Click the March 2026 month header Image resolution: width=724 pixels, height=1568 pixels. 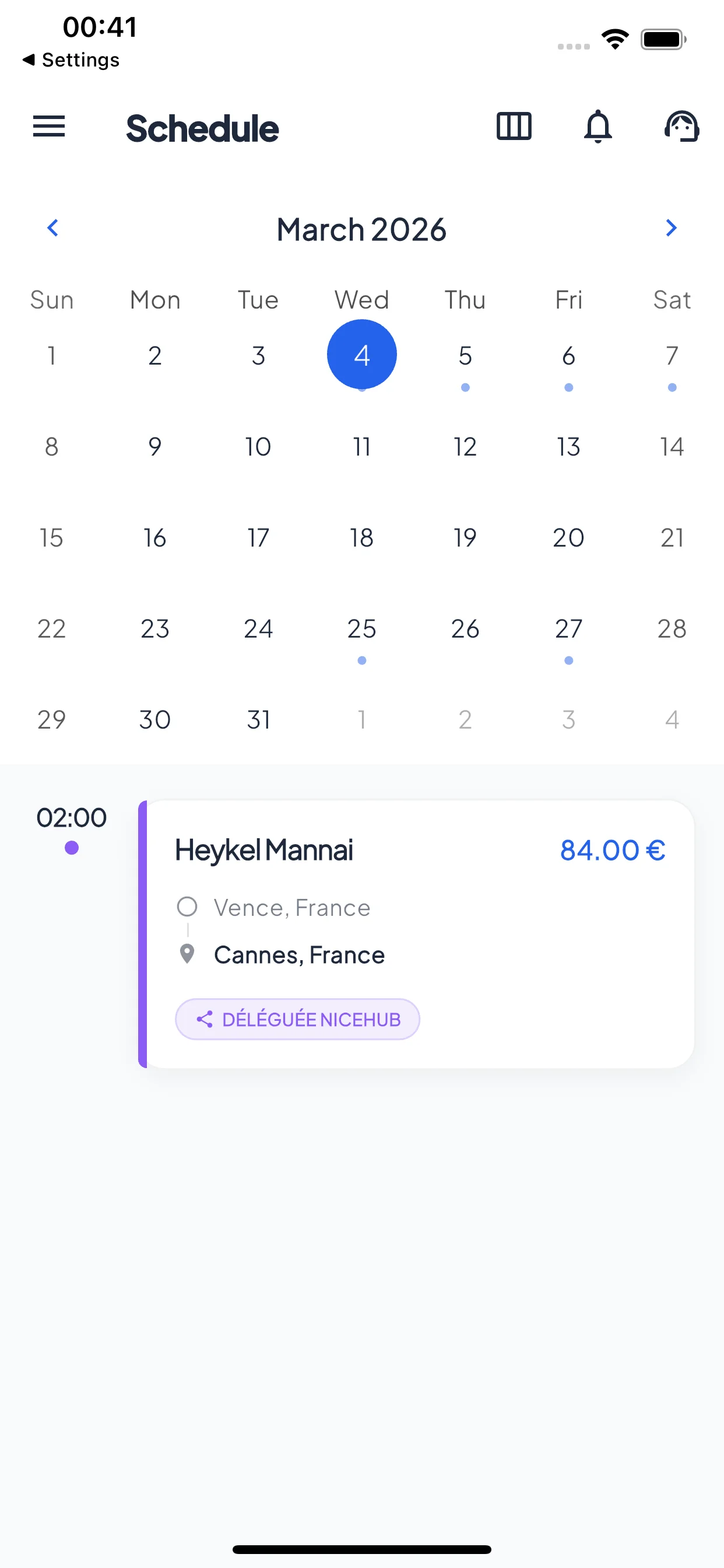click(361, 229)
